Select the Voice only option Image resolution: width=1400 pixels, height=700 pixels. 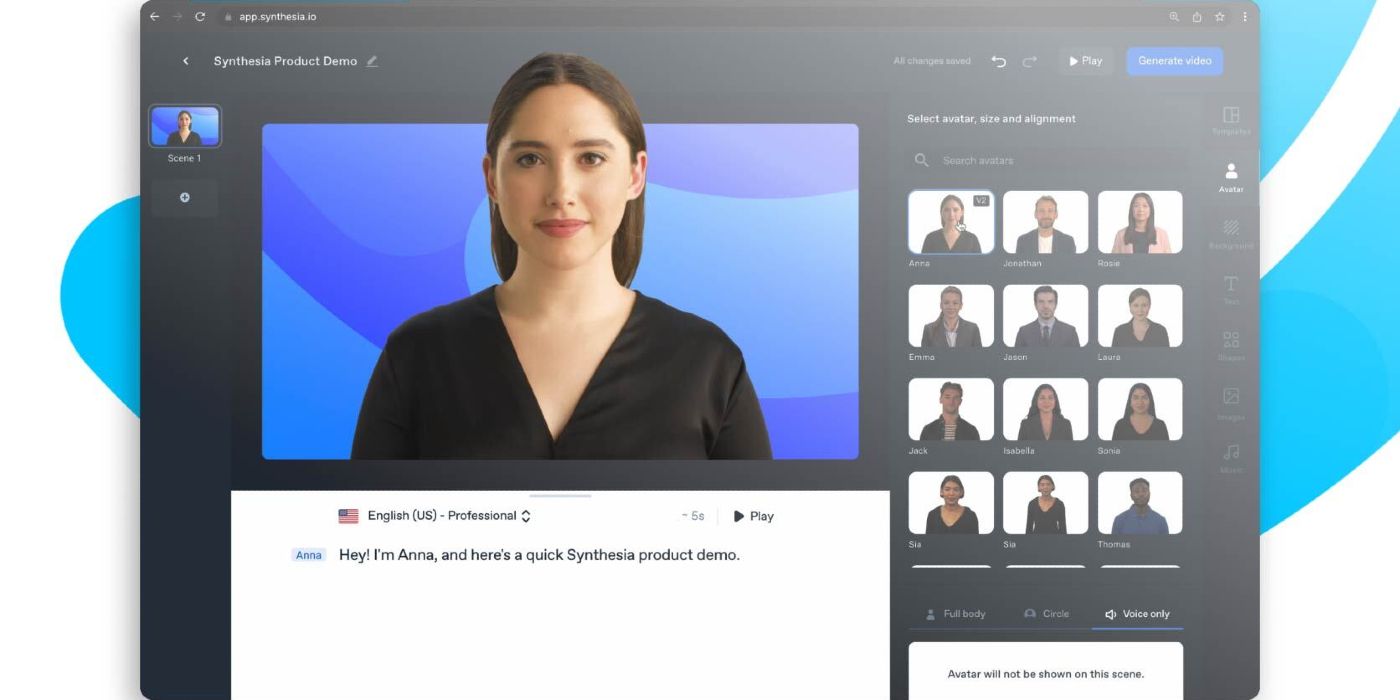1137,614
